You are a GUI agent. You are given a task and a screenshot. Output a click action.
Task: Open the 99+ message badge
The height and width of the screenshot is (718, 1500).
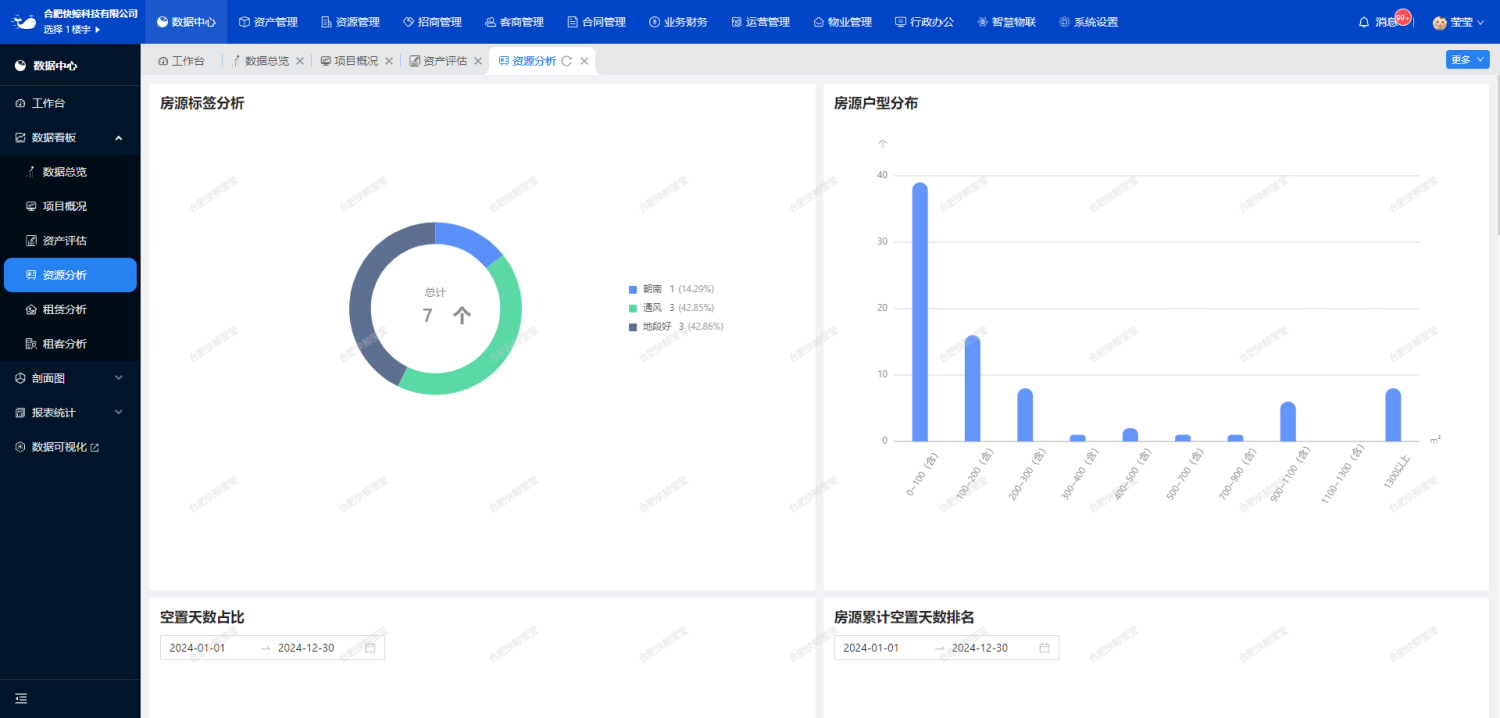[x=1403, y=17]
